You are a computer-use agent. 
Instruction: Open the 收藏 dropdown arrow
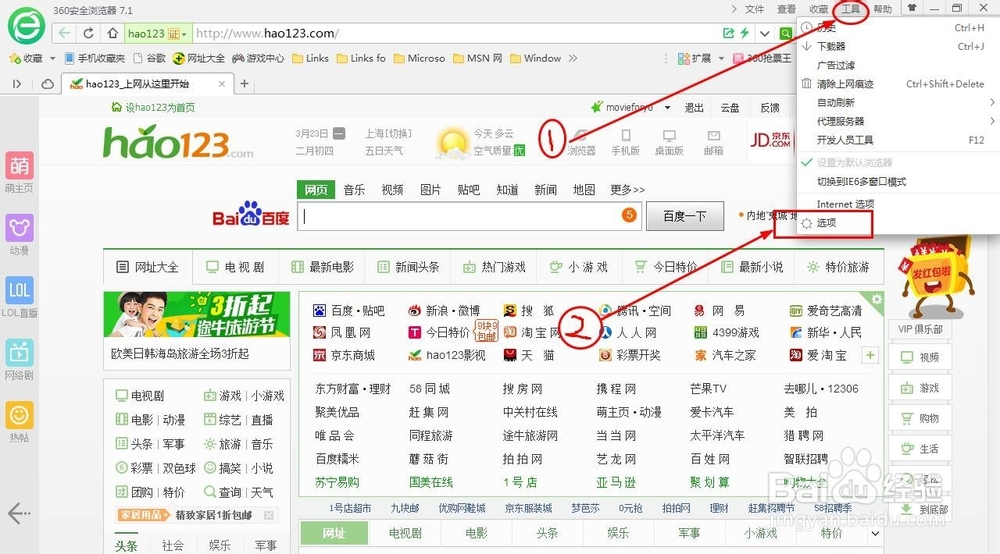(x=52, y=58)
